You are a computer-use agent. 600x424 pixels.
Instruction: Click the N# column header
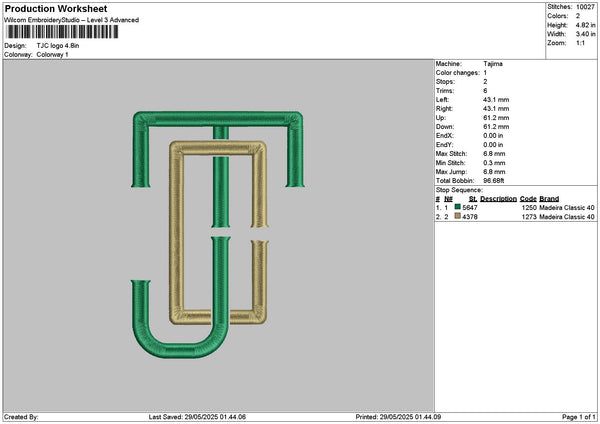[448, 199]
